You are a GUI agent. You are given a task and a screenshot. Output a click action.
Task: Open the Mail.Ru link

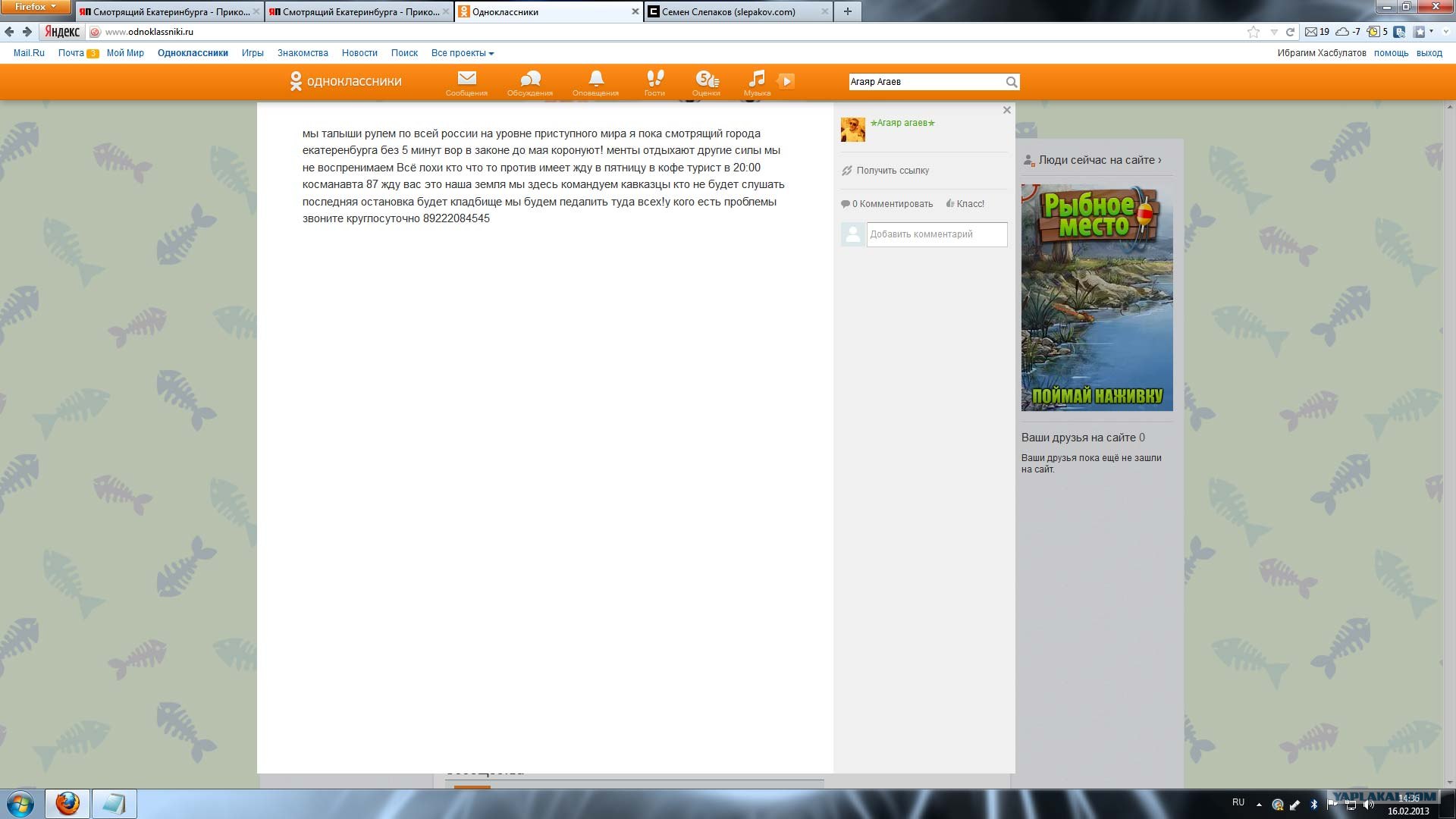pos(29,53)
